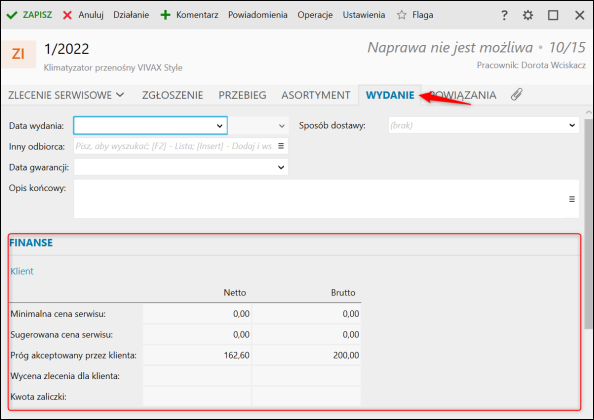Open the Sposób dostawy dropdown
Image resolution: width=594 pixels, height=420 pixels.
click(x=572, y=125)
